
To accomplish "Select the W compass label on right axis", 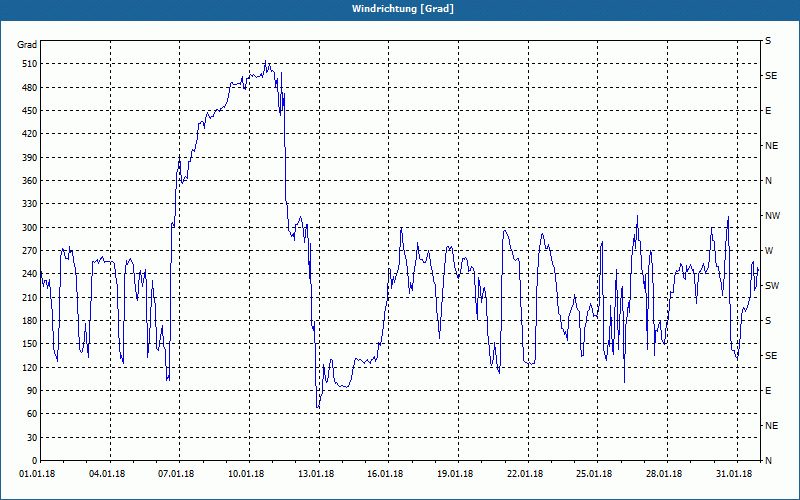I will pyautogui.click(x=769, y=251).
